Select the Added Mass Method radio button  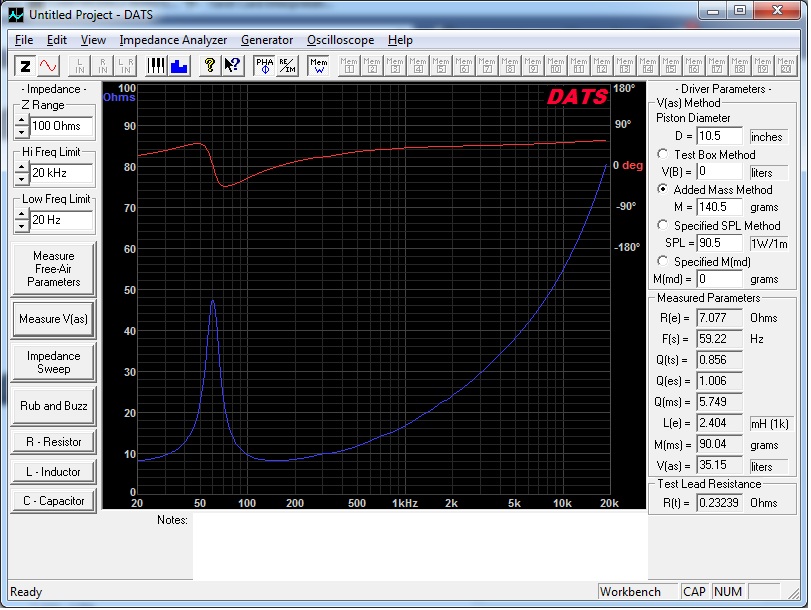coord(662,189)
